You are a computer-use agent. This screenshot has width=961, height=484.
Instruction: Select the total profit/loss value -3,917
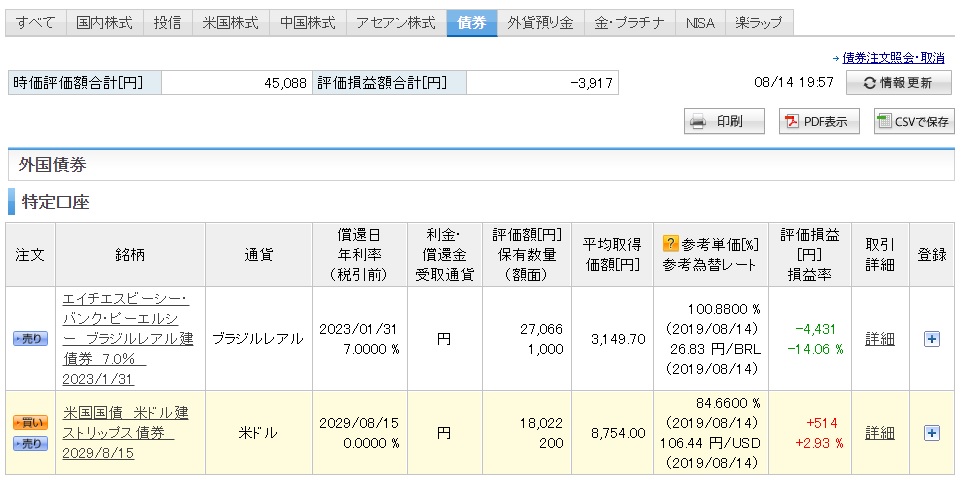[x=591, y=83]
